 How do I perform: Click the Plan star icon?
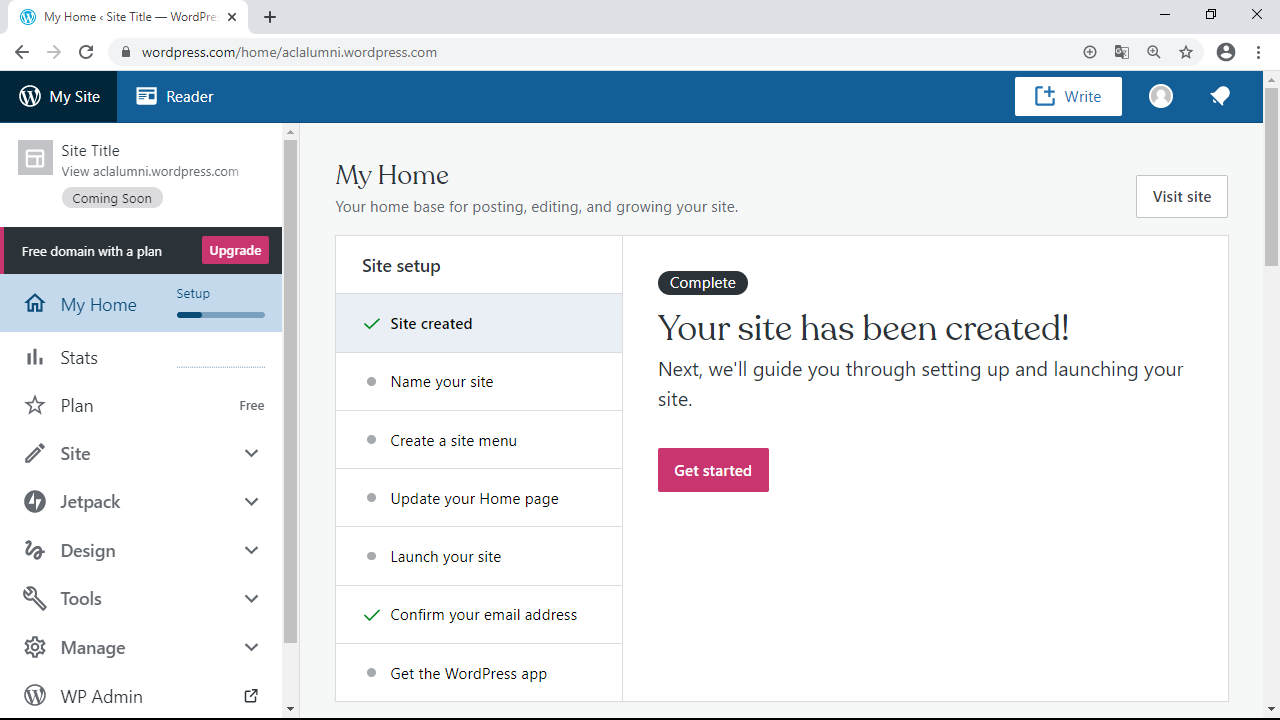[x=35, y=405]
